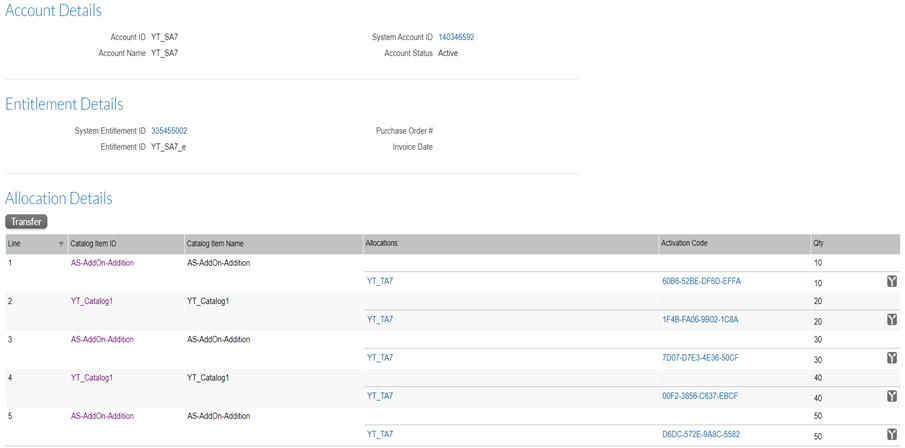Click the Allocation Details heading
The height and width of the screenshot is (448, 905).
tap(58, 199)
